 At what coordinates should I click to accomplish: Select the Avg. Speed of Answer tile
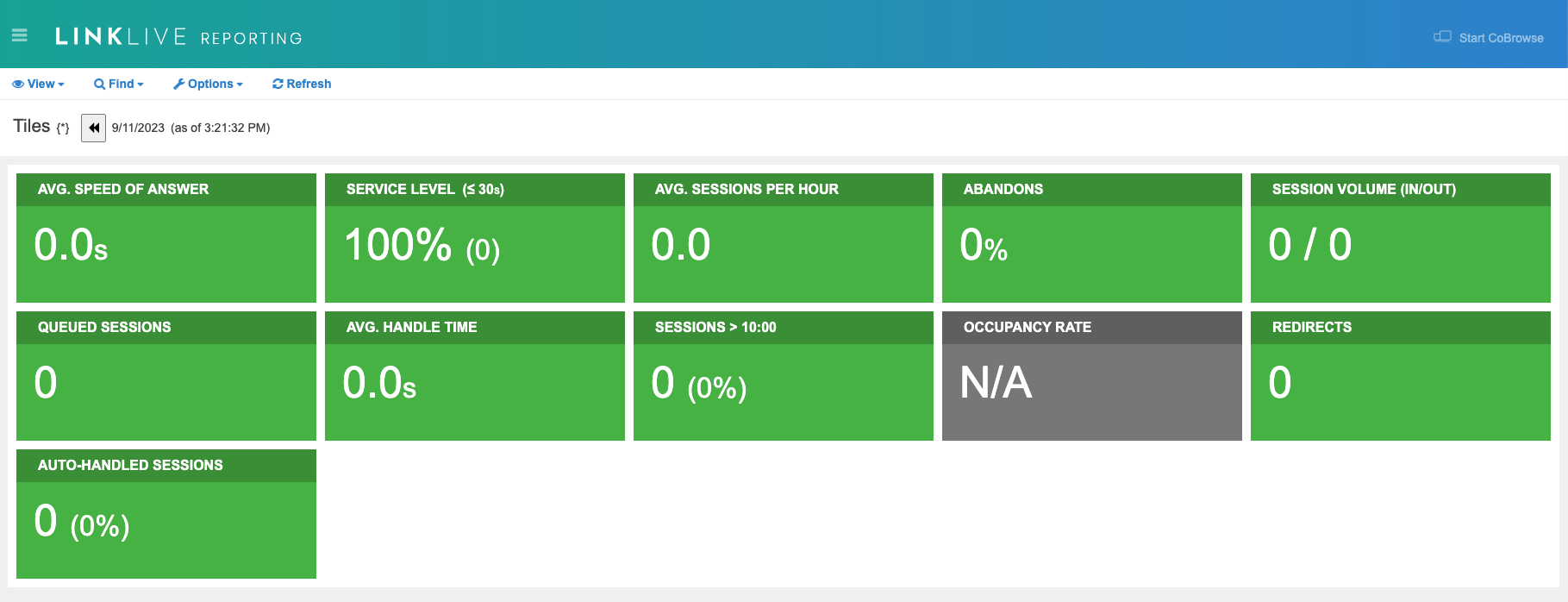pos(166,238)
